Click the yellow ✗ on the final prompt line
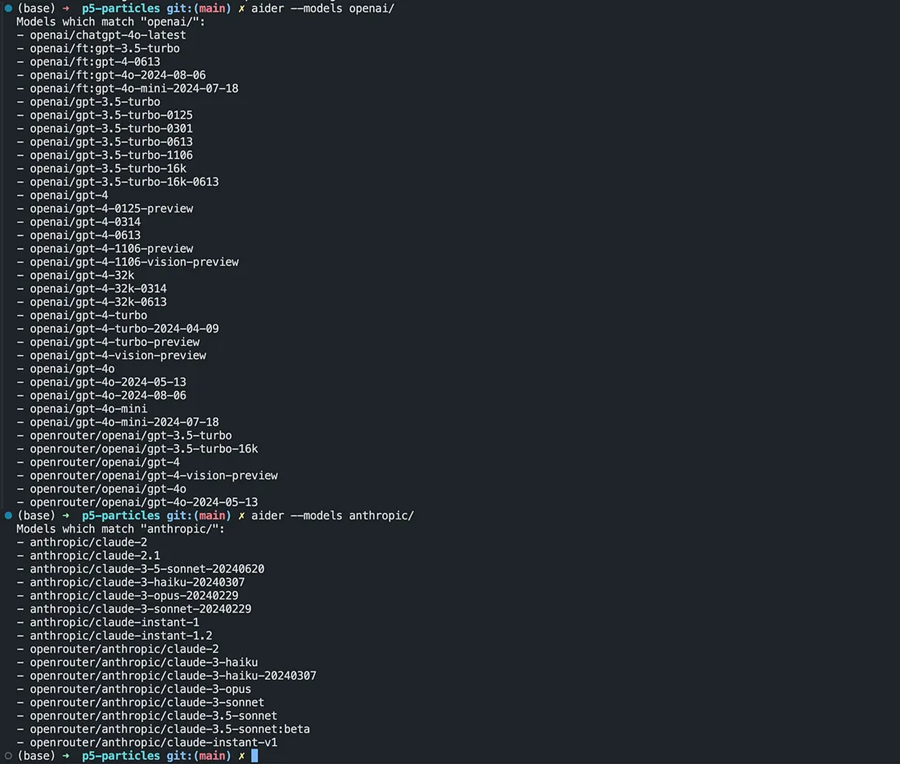 point(241,756)
